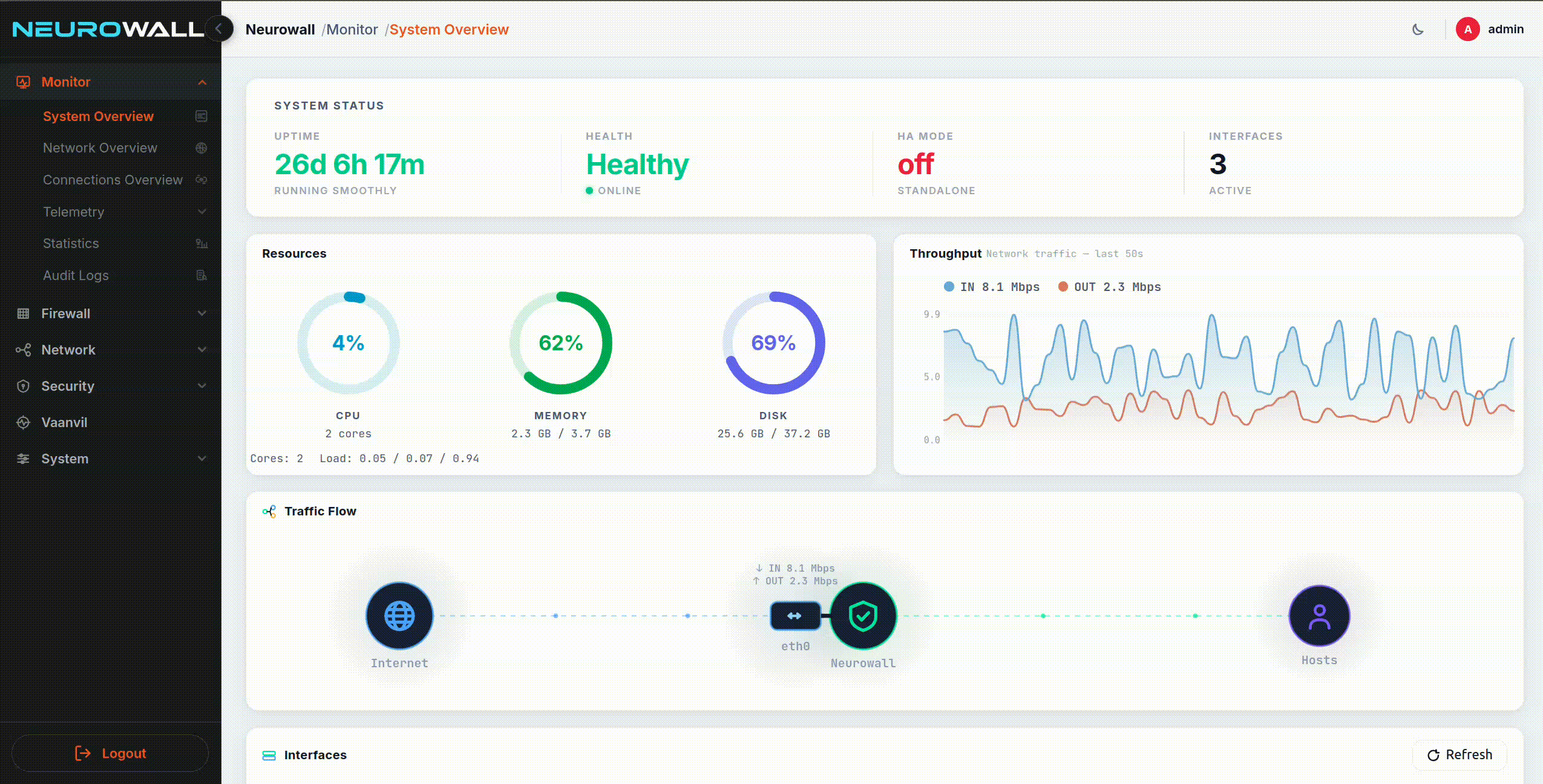Expand the System menu chevron
The height and width of the screenshot is (784, 1543).
[202, 459]
